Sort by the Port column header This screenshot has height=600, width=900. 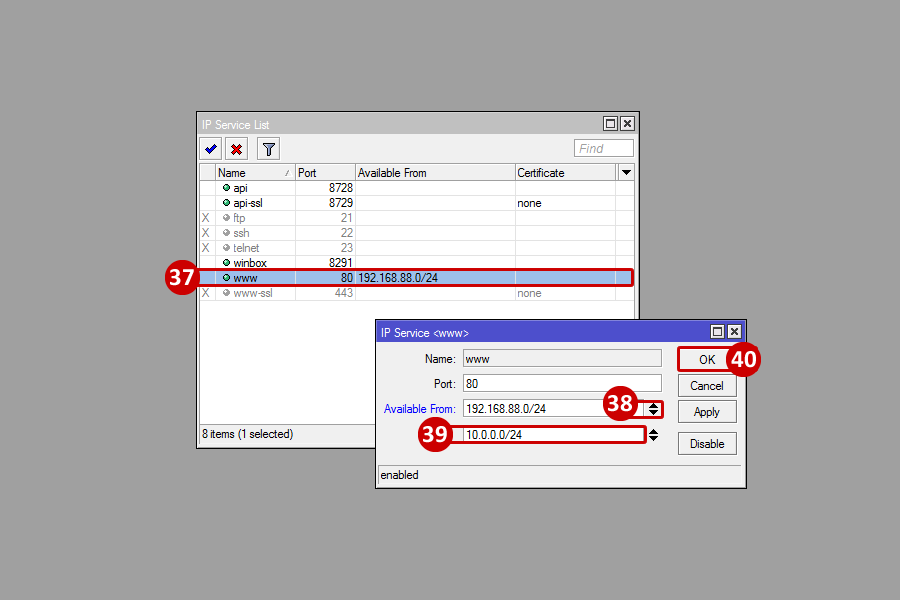coord(325,173)
